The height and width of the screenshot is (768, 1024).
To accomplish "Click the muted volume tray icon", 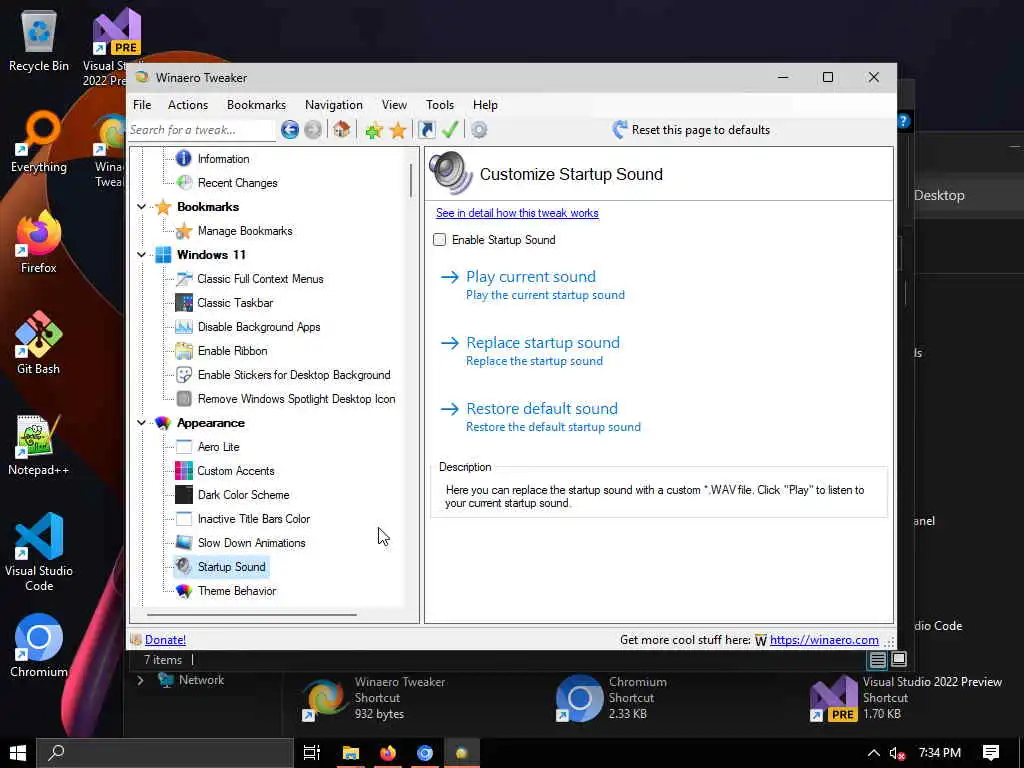I will click(897, 753).
